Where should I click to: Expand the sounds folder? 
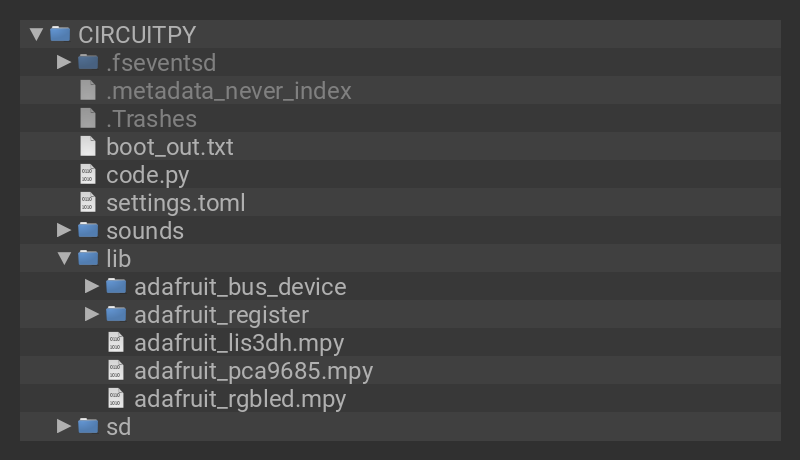click(64, 230)
